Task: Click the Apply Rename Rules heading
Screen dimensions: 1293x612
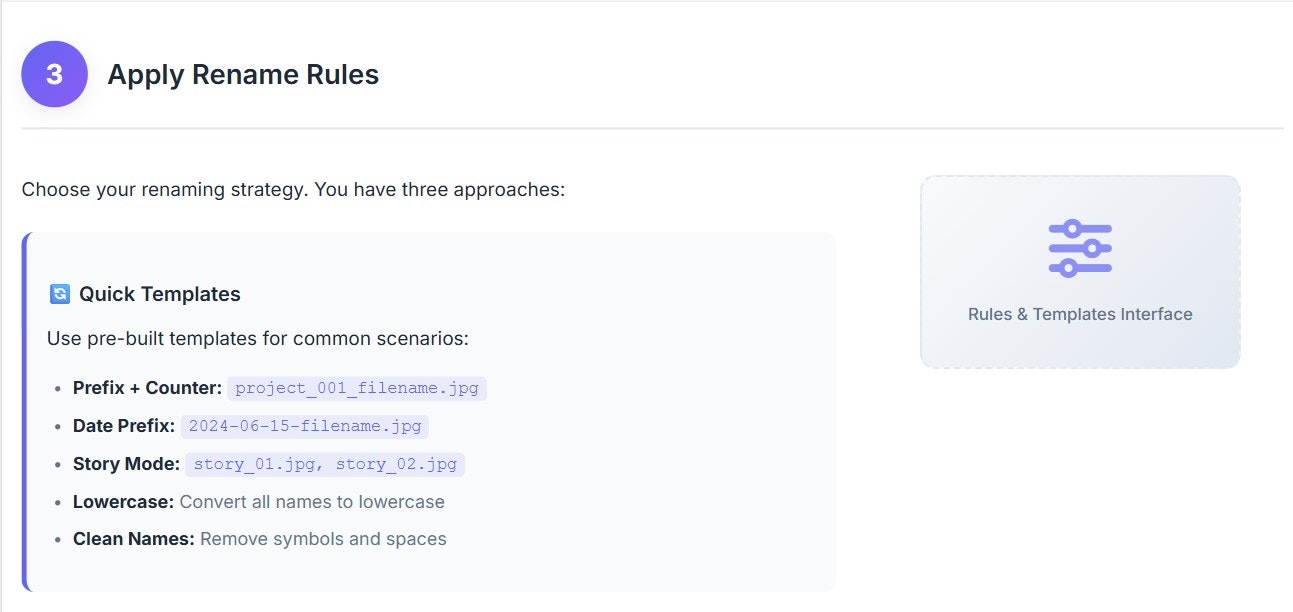Action: click(243, 75)
